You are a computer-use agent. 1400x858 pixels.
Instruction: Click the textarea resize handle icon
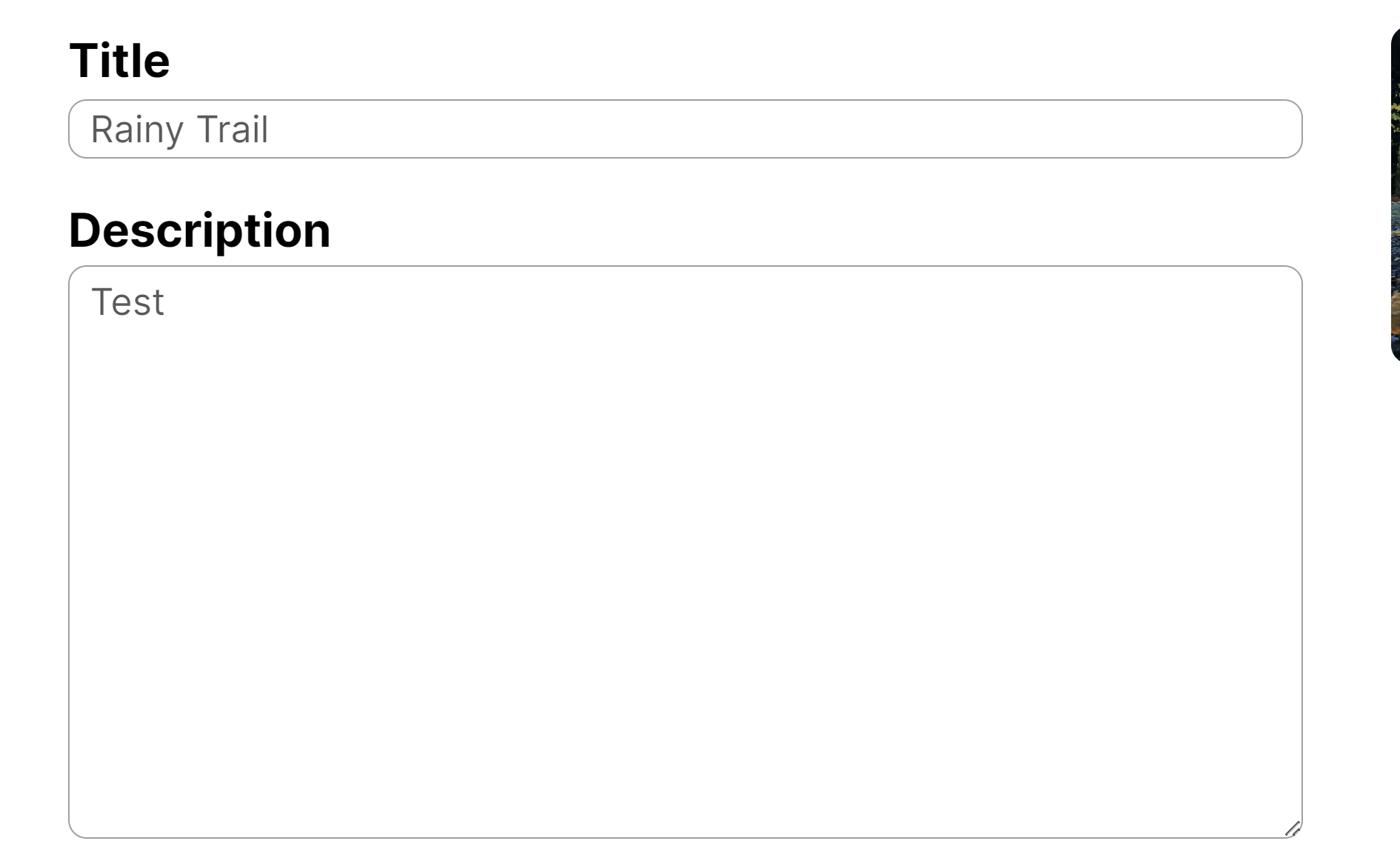[1292, 828]
